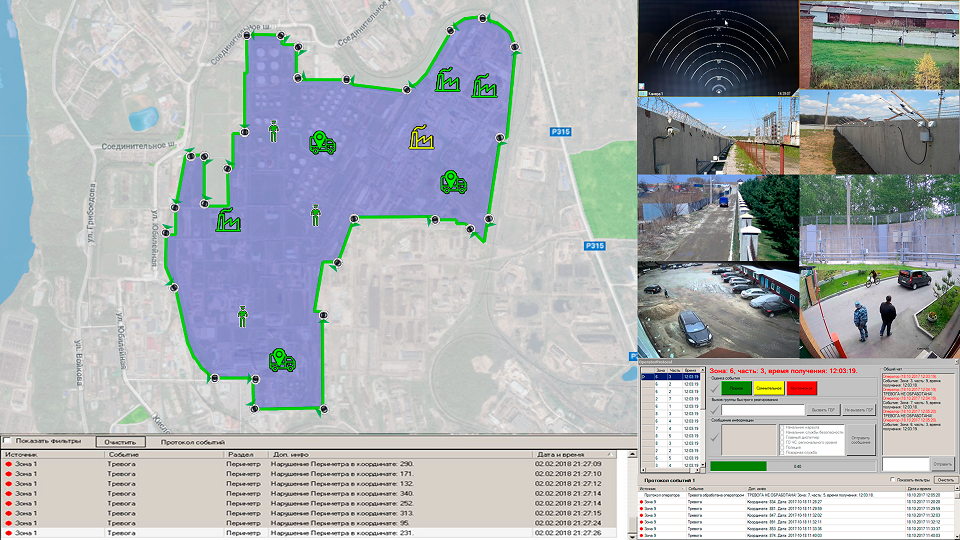Open the parking lot camera feed
This screenshot has width=960, height=540.
(718, 310)
